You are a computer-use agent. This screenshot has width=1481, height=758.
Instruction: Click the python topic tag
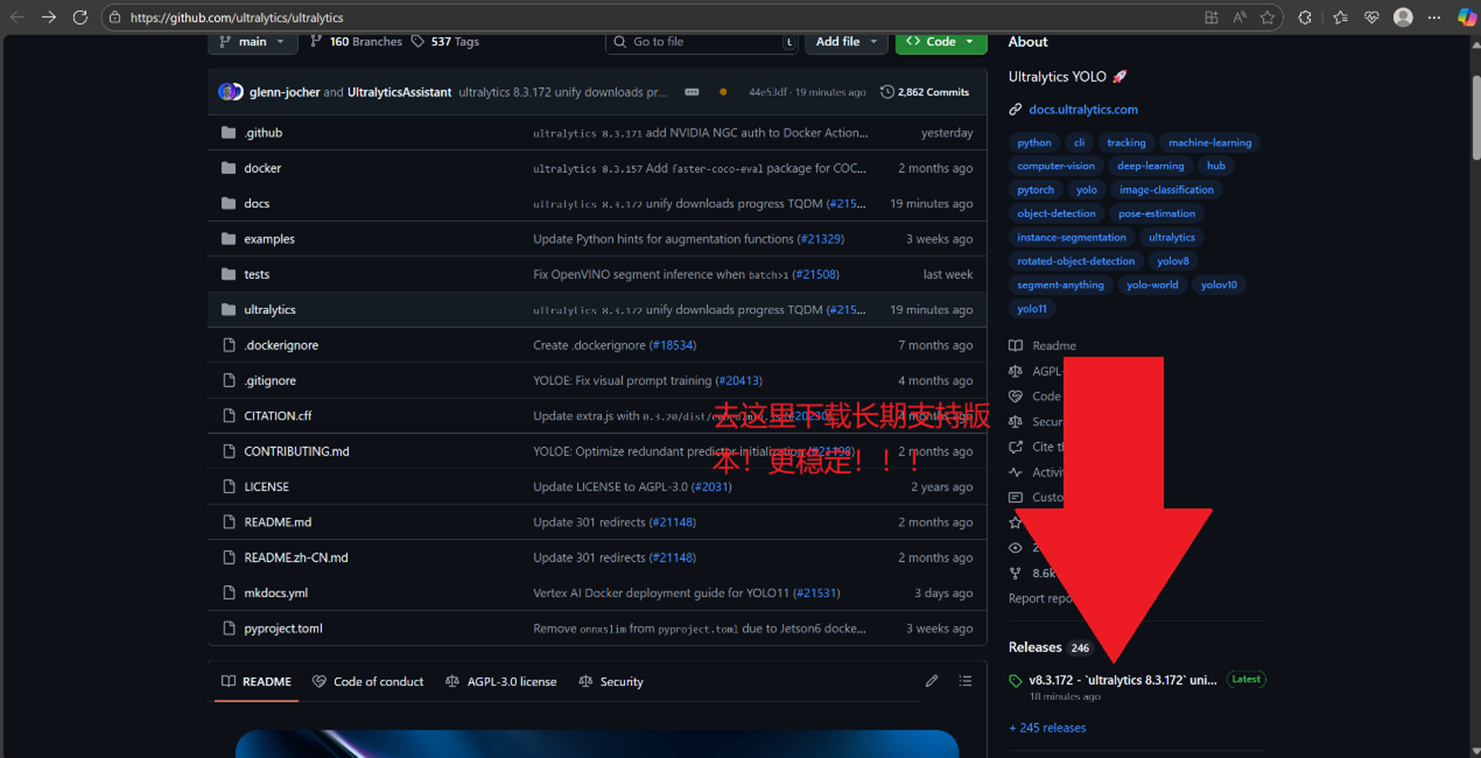click(x=1034, y=143)
